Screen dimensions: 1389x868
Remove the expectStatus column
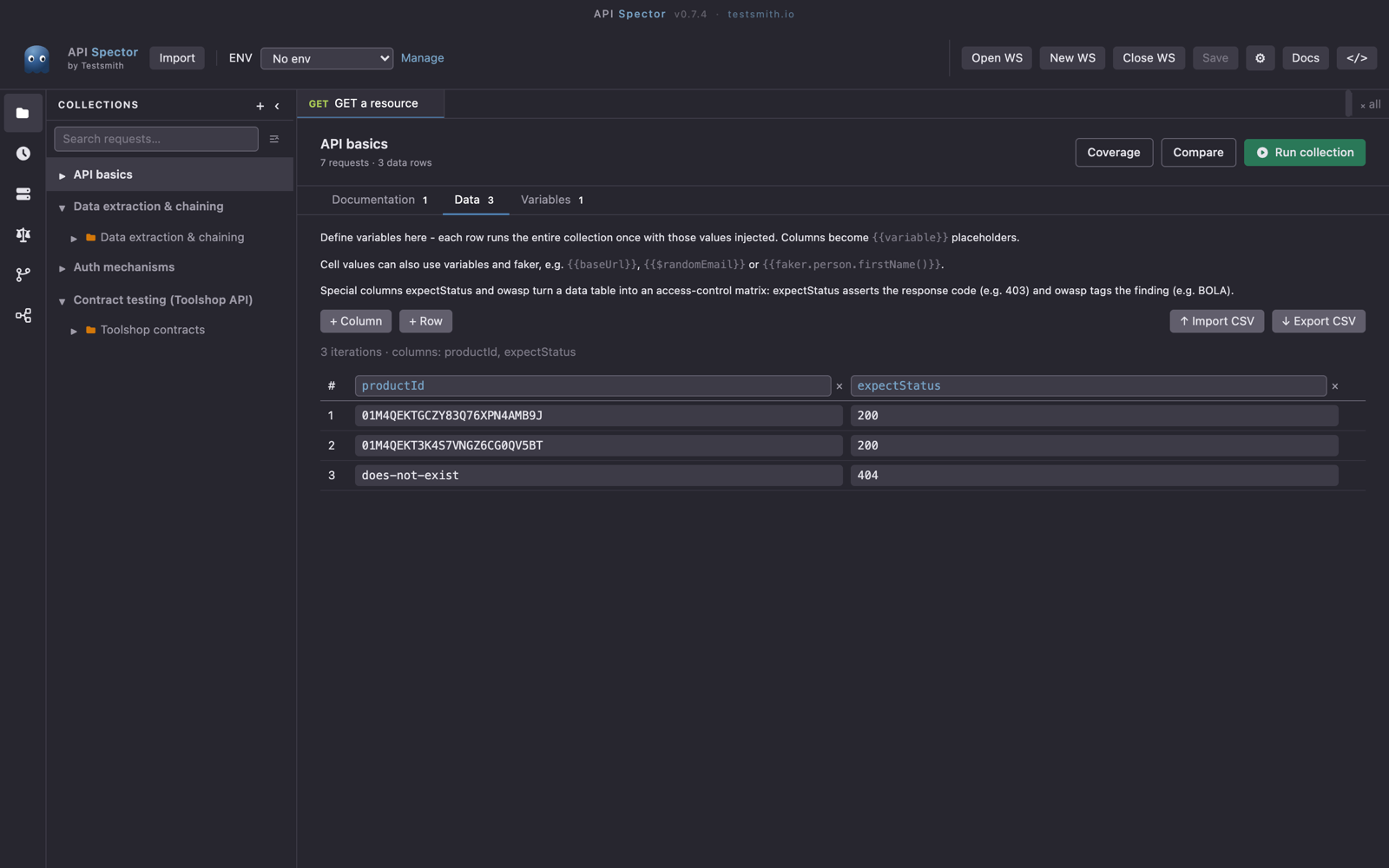(1335, 386)
